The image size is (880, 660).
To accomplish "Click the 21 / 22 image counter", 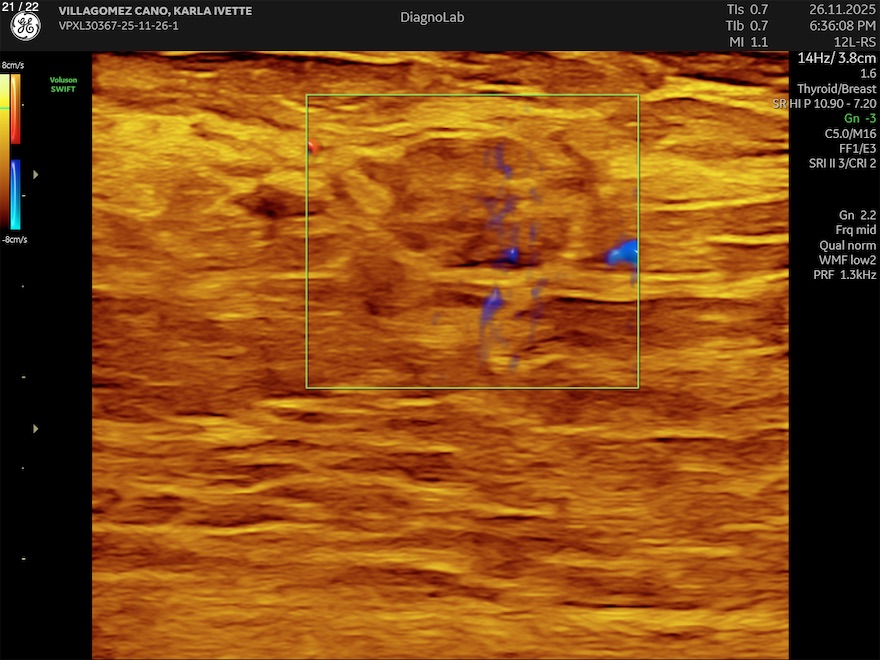I will [x=22, y=7].
